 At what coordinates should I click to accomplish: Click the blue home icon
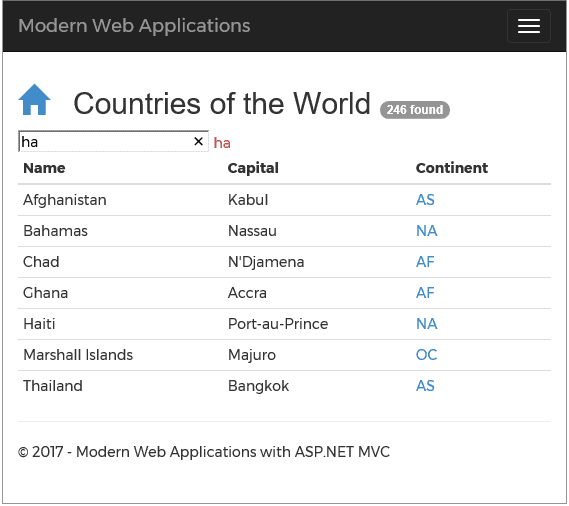[x=34, y=100]
